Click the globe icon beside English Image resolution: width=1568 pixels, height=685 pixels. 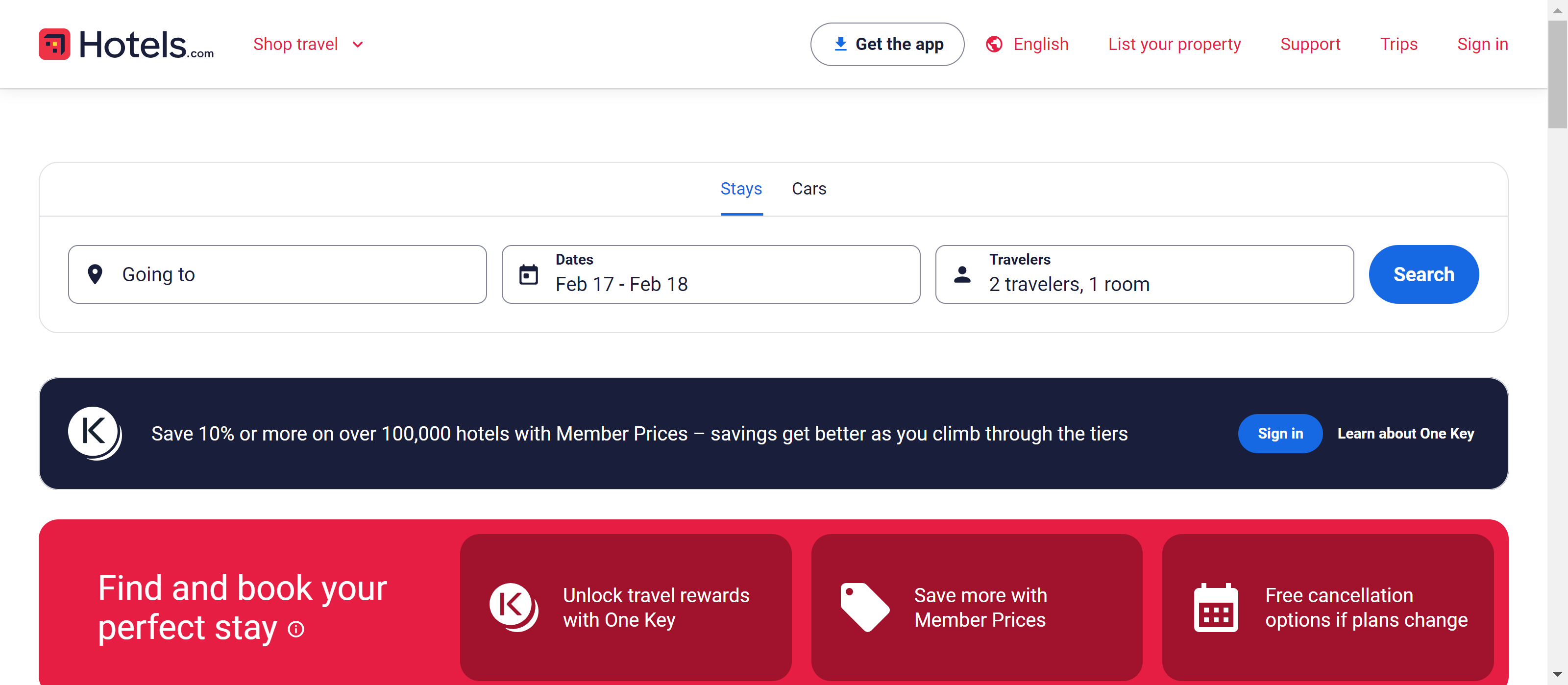pyautogui.click(x=993, y=45)
